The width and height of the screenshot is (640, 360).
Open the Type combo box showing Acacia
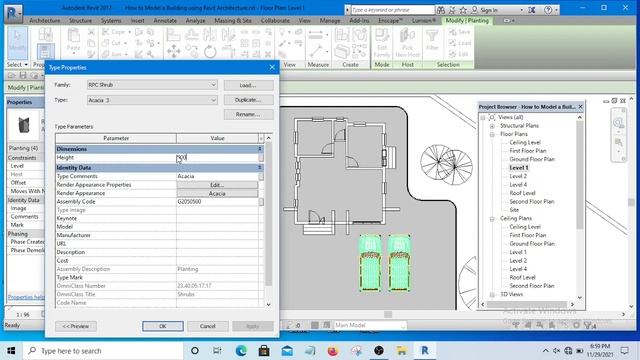coord(152,100)
